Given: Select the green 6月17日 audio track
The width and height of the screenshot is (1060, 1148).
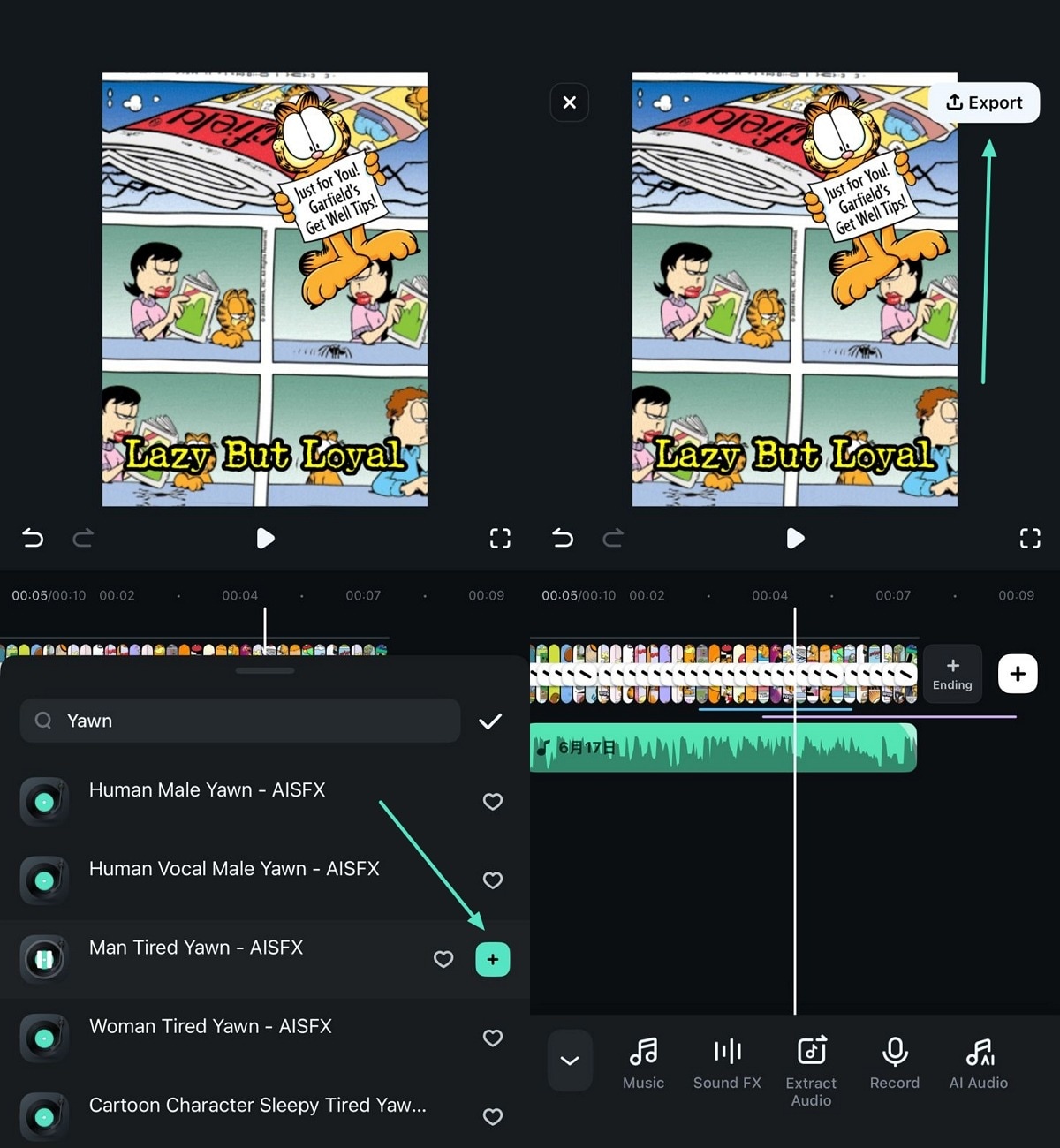Looking at the screenshot, I should [723, 748].
